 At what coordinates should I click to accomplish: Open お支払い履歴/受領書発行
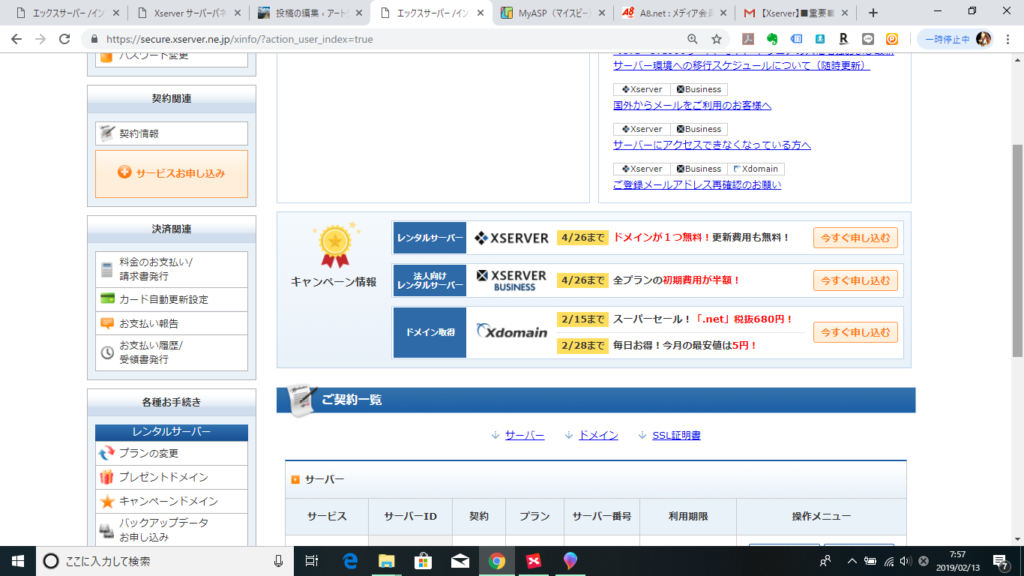point(171,353)
